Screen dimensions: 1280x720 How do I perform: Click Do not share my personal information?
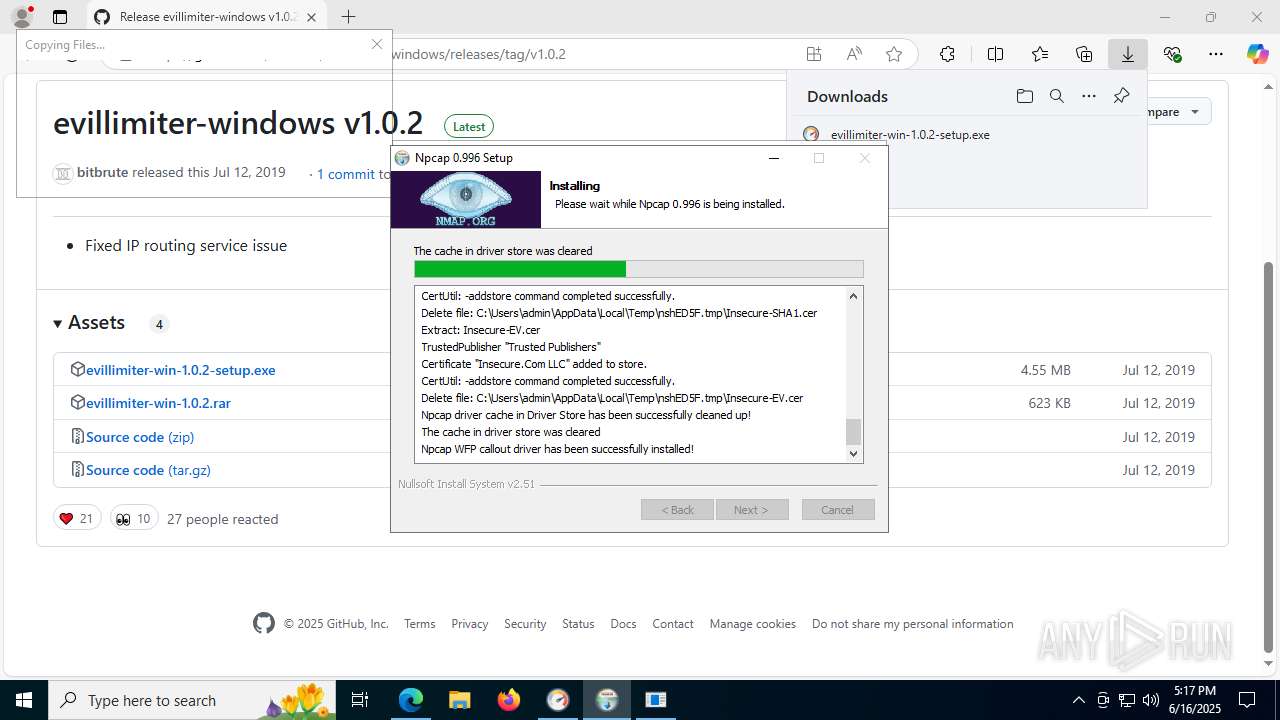913,624
